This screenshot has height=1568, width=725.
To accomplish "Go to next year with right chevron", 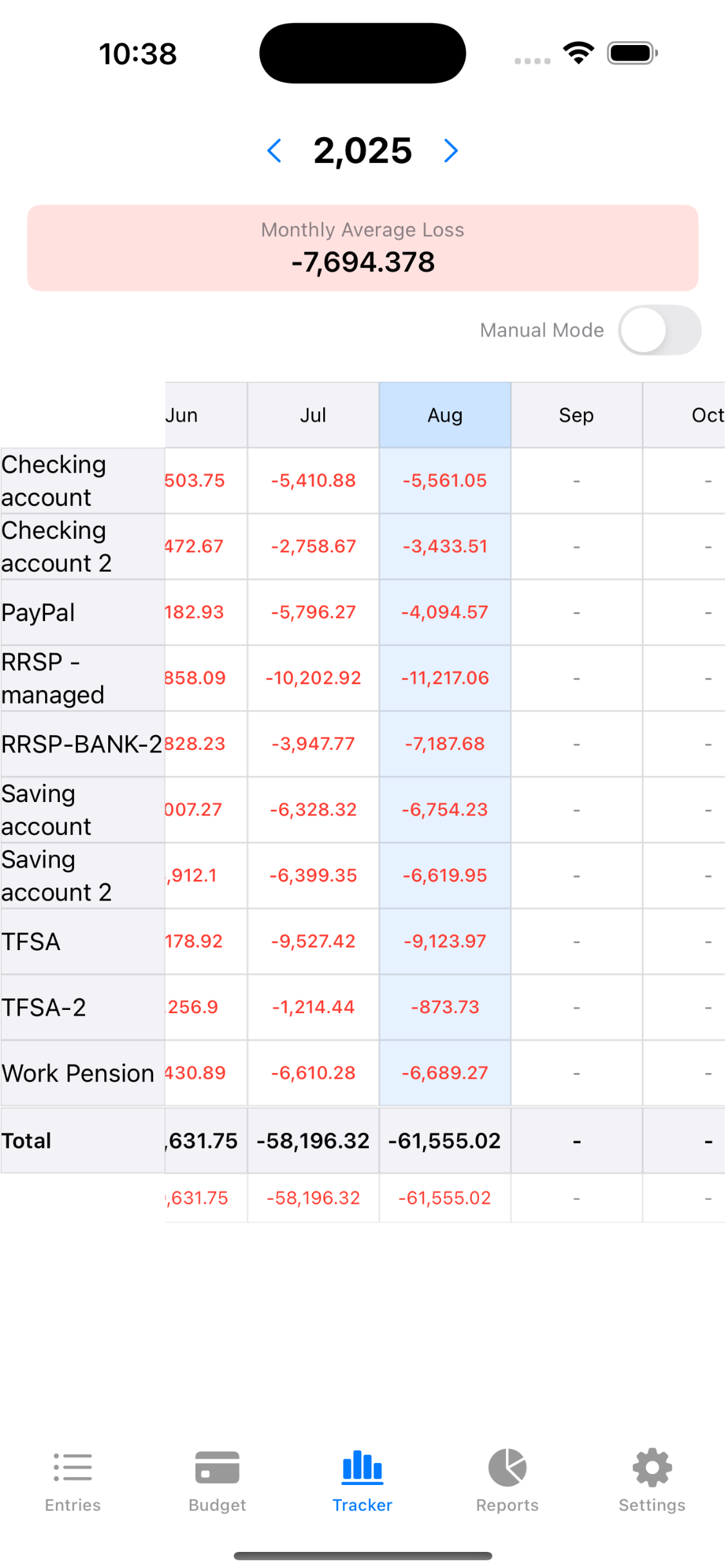I will tap(451, 151).
